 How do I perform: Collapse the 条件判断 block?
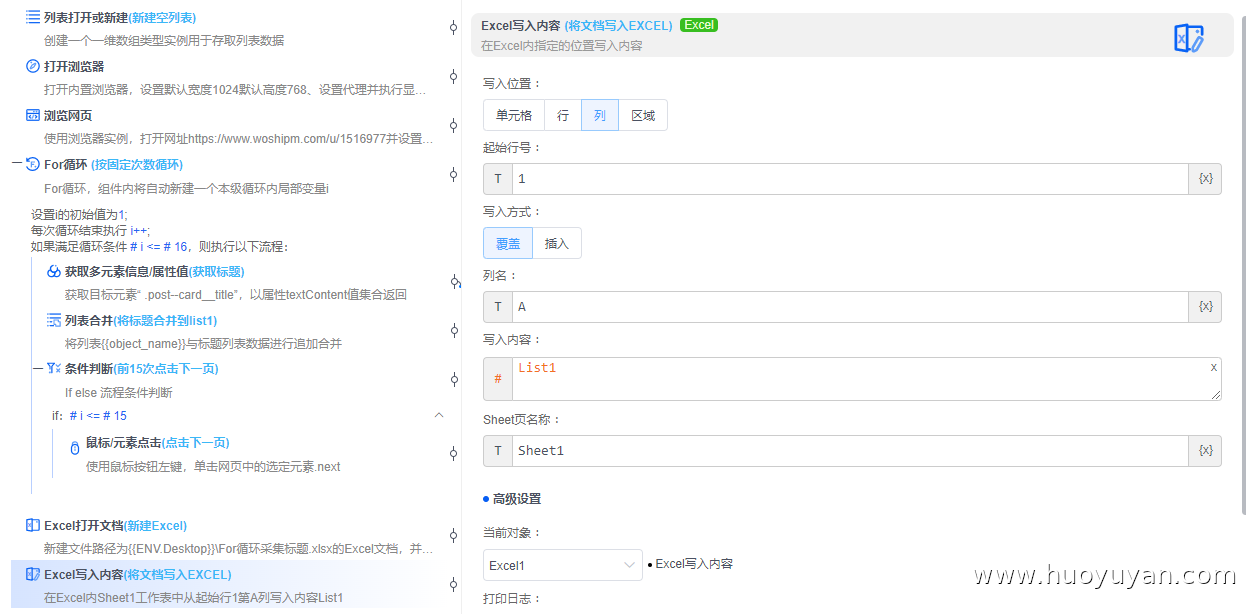[x=38, y=369]
